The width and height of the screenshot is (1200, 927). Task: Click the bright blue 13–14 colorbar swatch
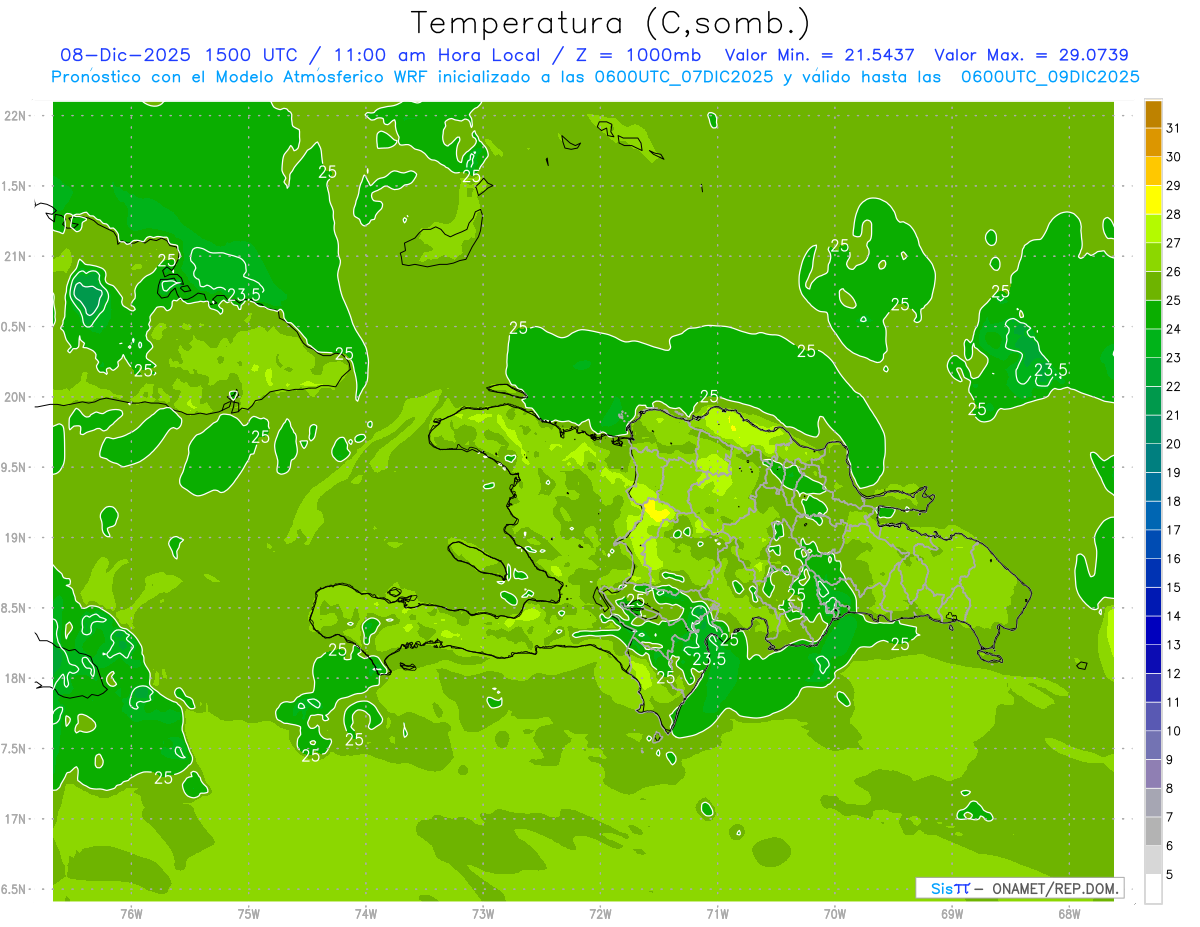coord(1153,630)
